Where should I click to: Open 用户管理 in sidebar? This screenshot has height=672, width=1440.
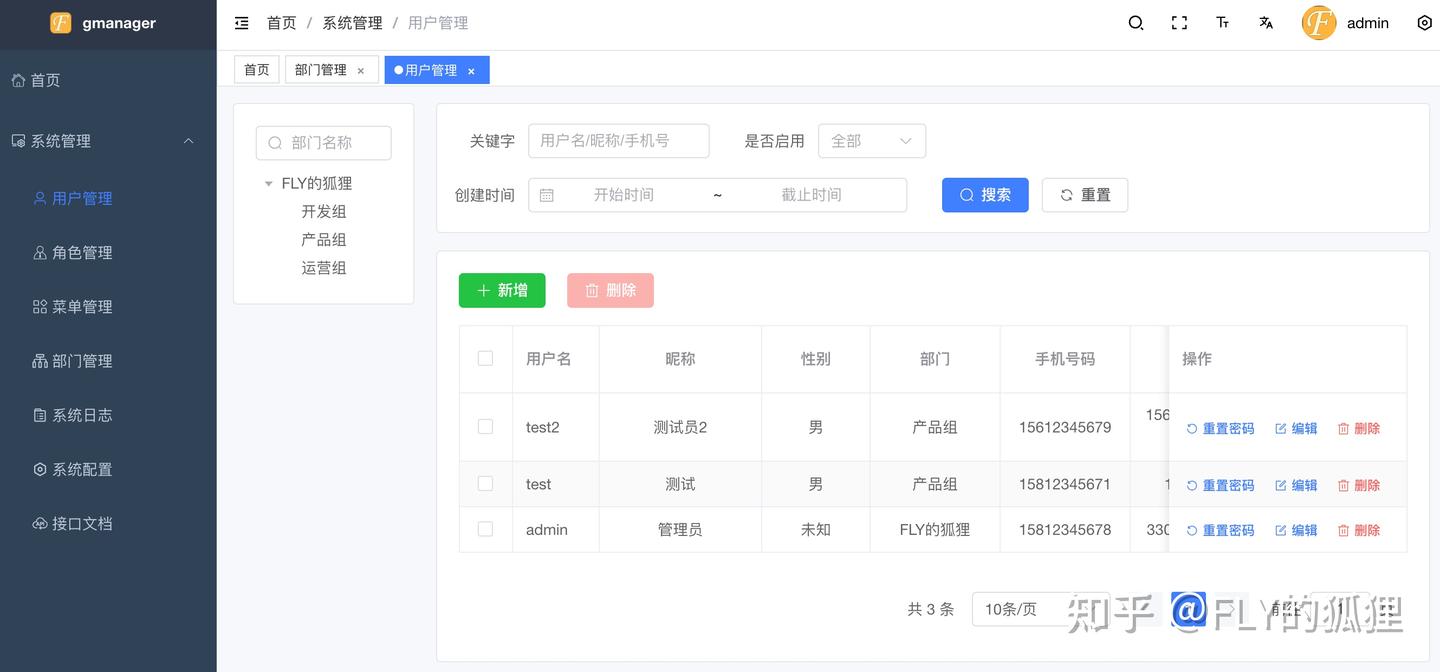point(108,198)
